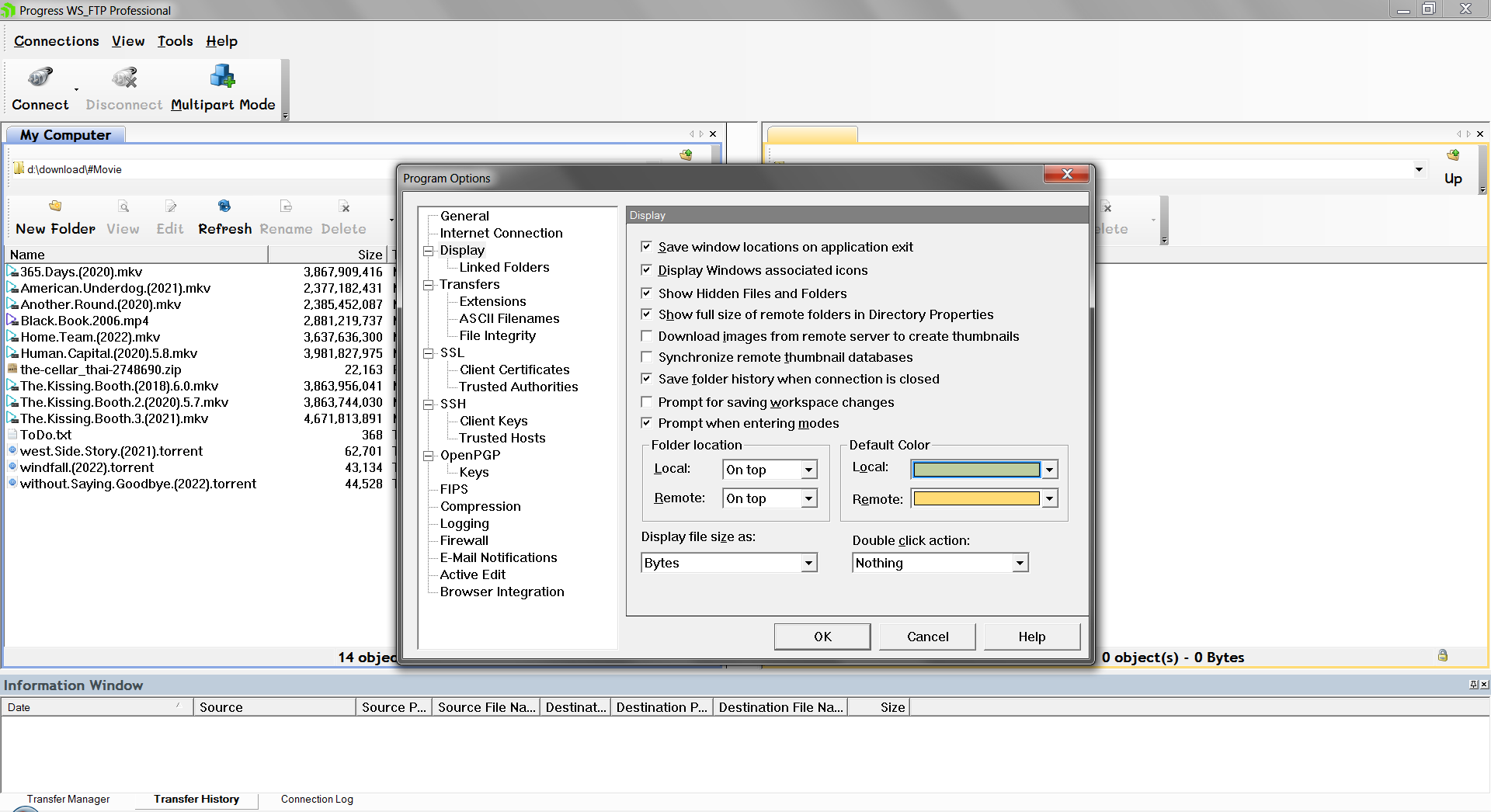
Task: Collapse the OpenPGP tree node
Action: click(428, 456)
